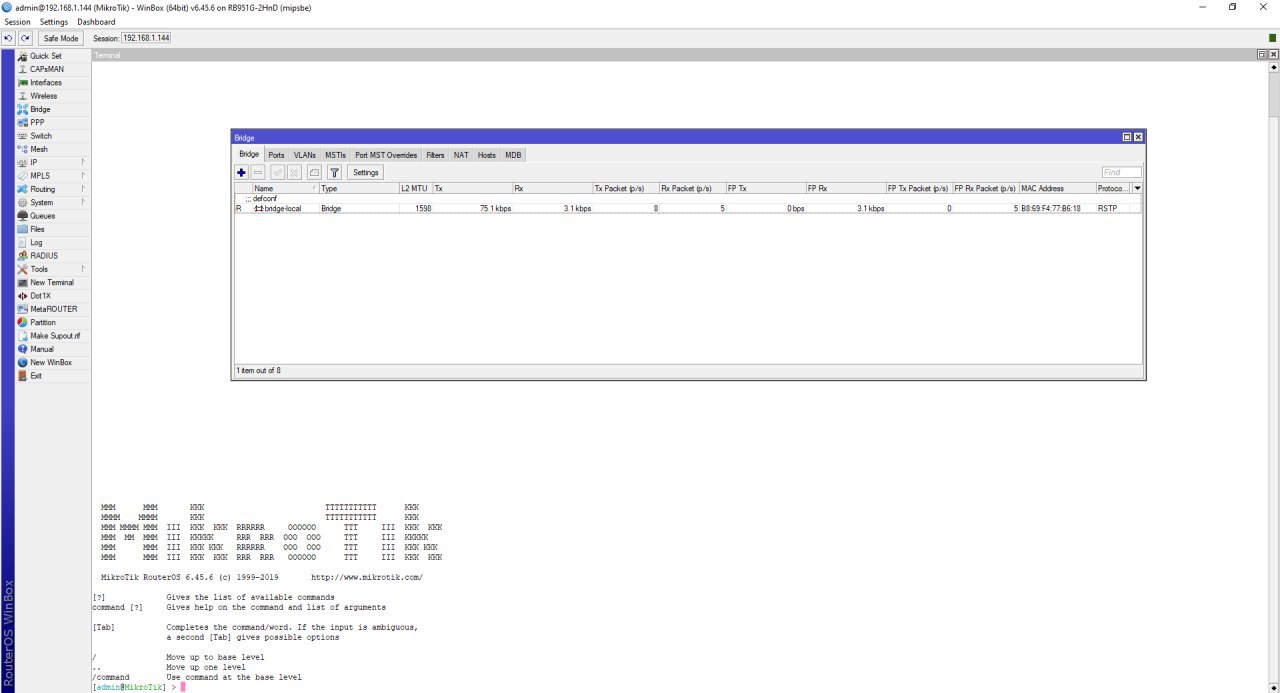Open the Settings menu in menu bar
This screenshot has height=693, width=1280.
(x=54, y=21)
